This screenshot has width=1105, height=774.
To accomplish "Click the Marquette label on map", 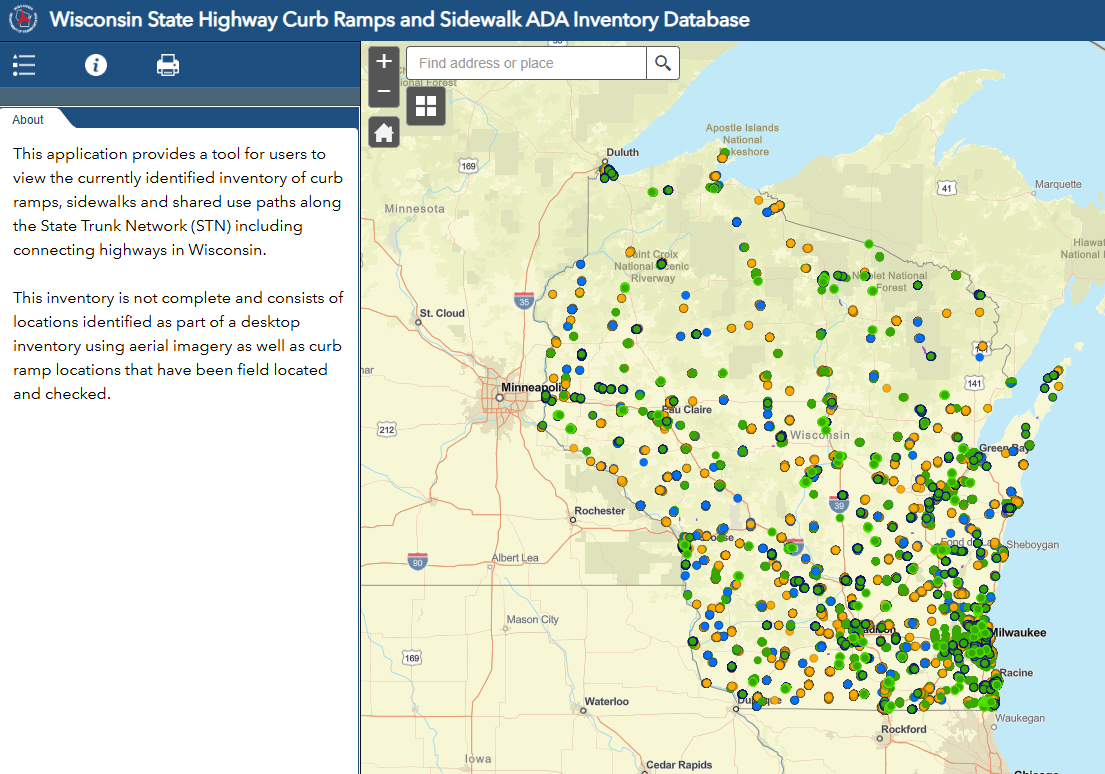I will pyautogui.click(x=1058, y=184).
